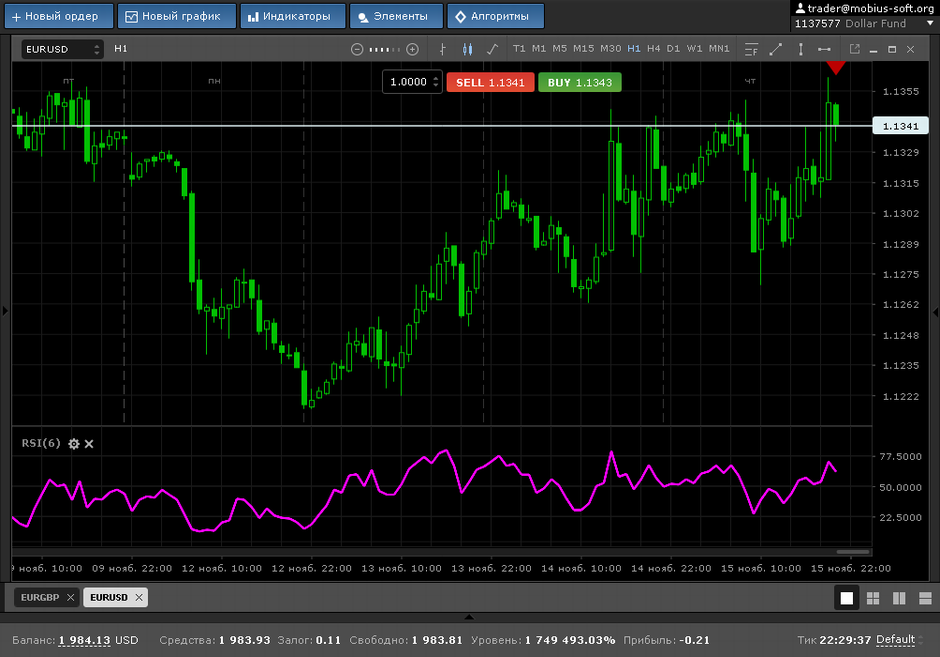Expand the bottom panel arrow

[x=469, y=617]
